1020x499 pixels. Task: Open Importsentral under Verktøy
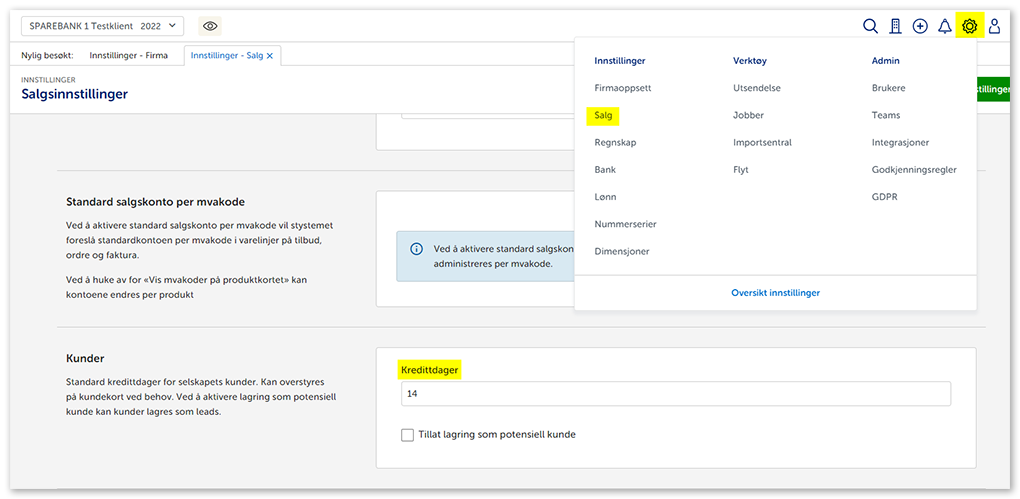coord(762,143)
